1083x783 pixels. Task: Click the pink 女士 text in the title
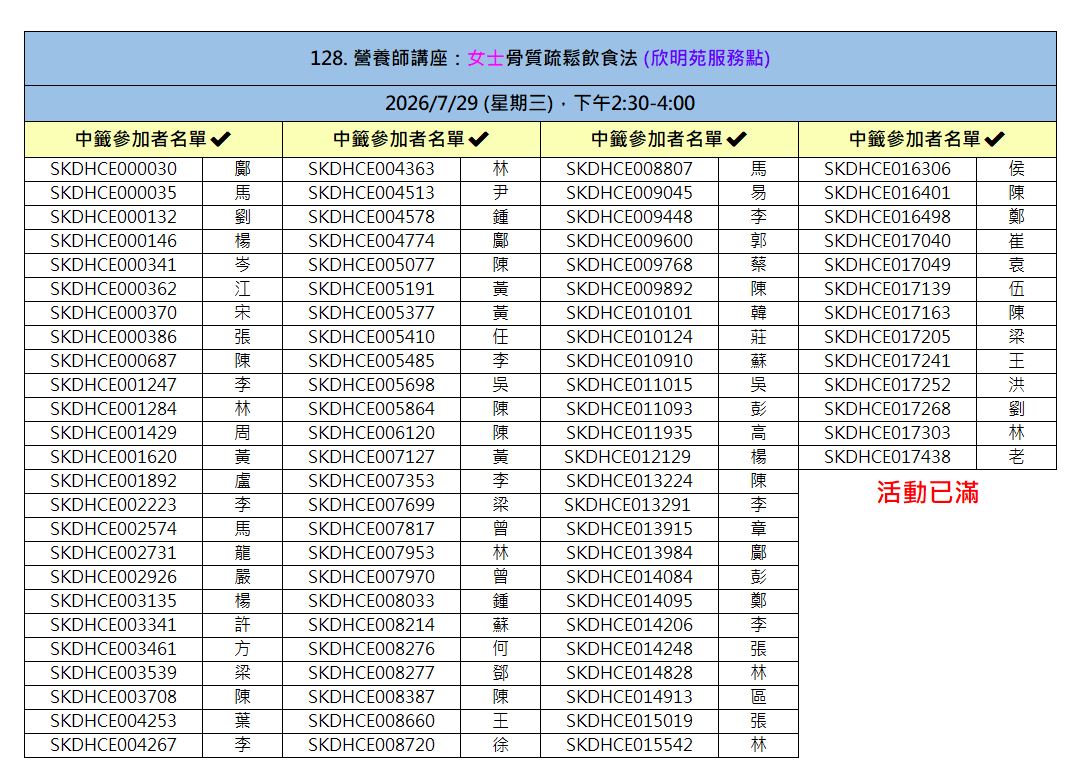point(486,58)
